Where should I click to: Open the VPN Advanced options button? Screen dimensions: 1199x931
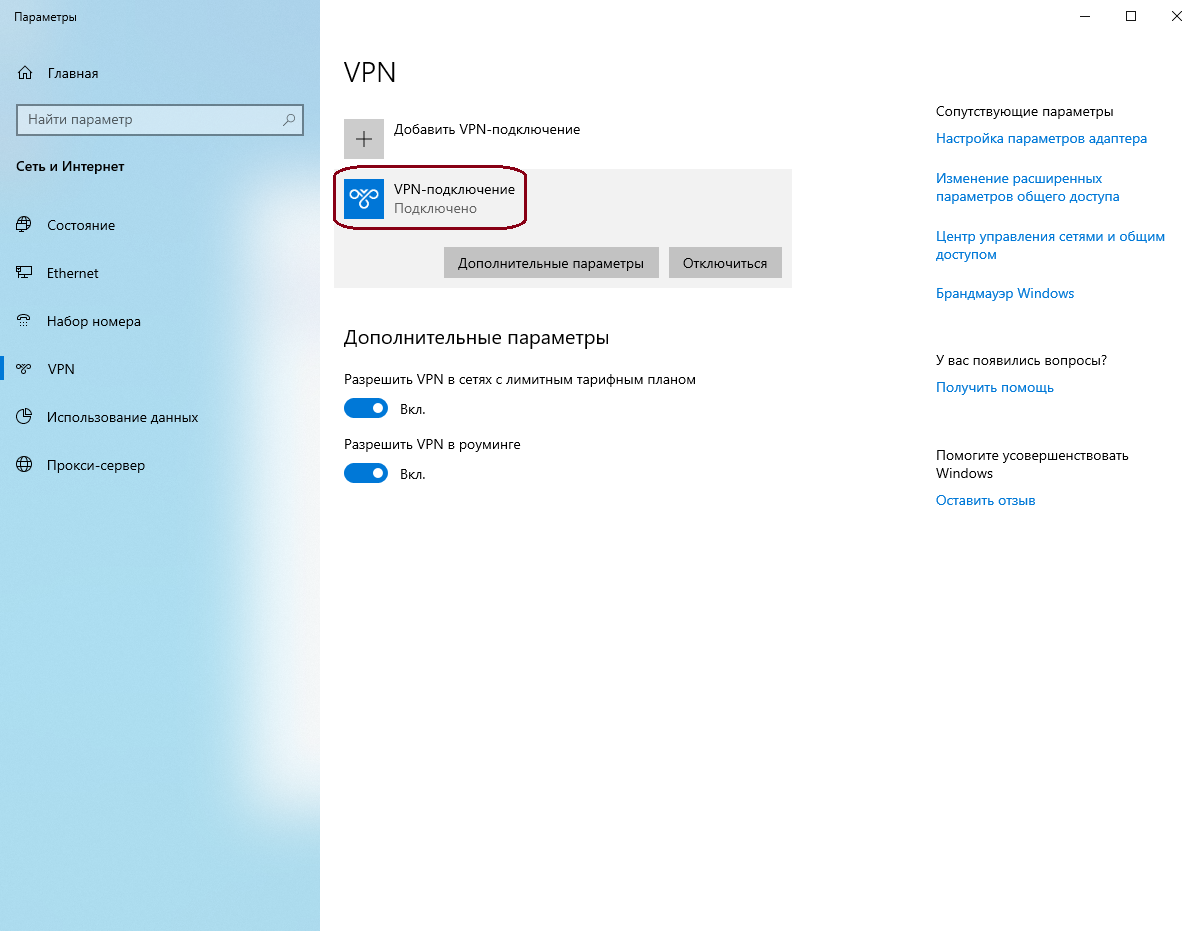[551, 263]
